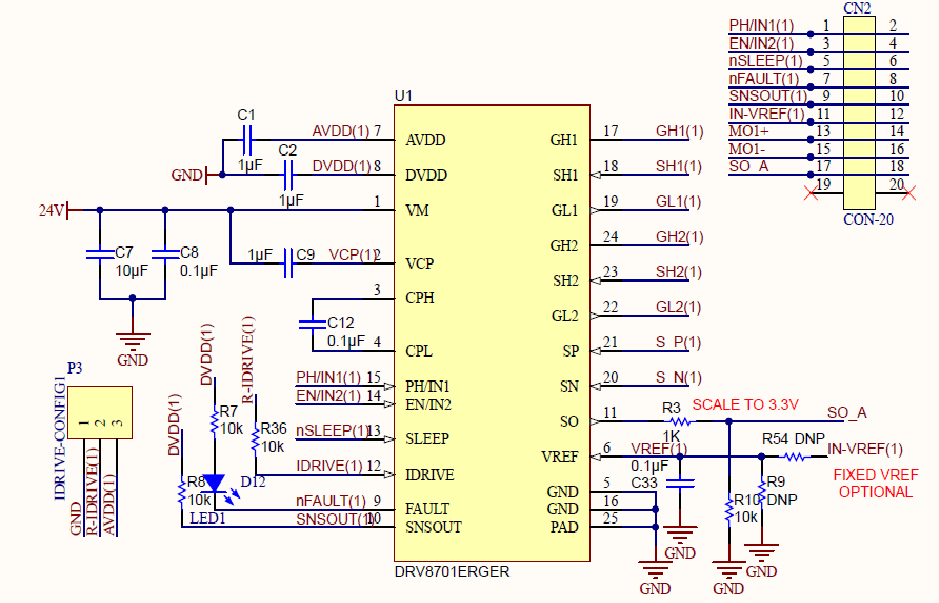Viewport: 939px width, 603px height.
Task: Select the LED1 label
Action: pyautogui.click(x=208, y=518)
